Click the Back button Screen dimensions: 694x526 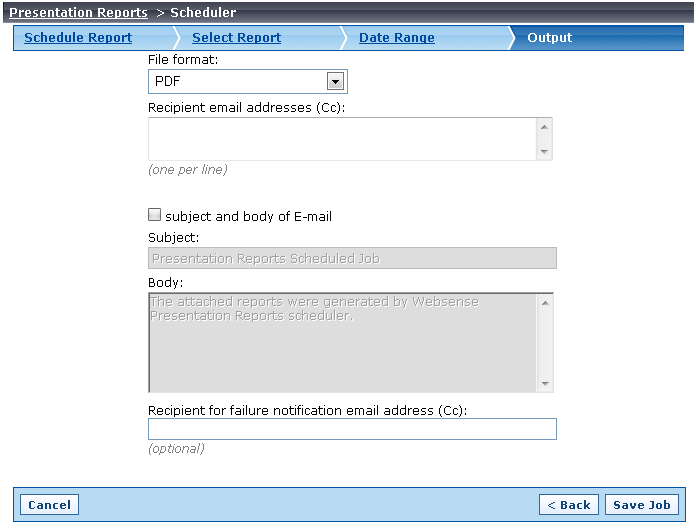pyautogui.click(x=569, y=505)
